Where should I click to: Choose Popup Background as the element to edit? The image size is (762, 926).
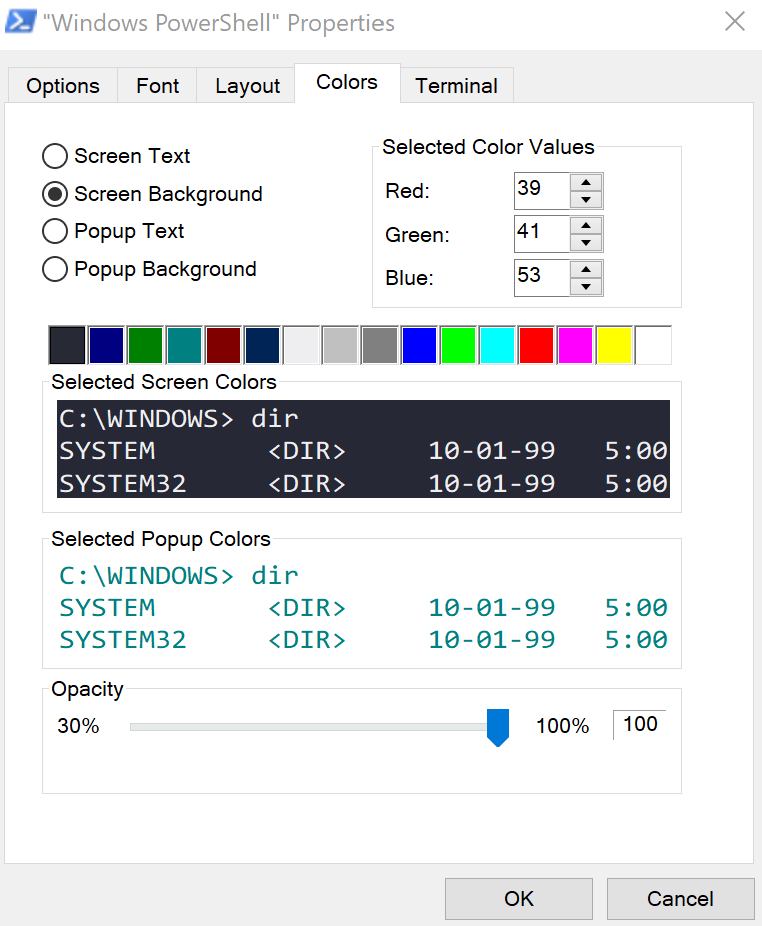point(55,269)
